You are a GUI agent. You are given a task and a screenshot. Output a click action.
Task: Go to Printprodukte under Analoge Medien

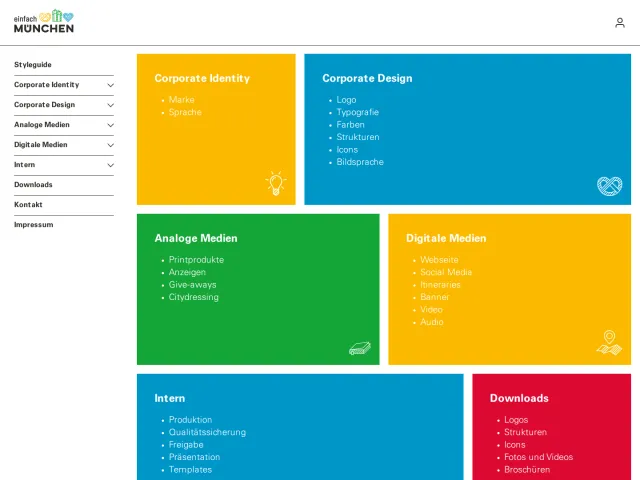pos(196,260)
